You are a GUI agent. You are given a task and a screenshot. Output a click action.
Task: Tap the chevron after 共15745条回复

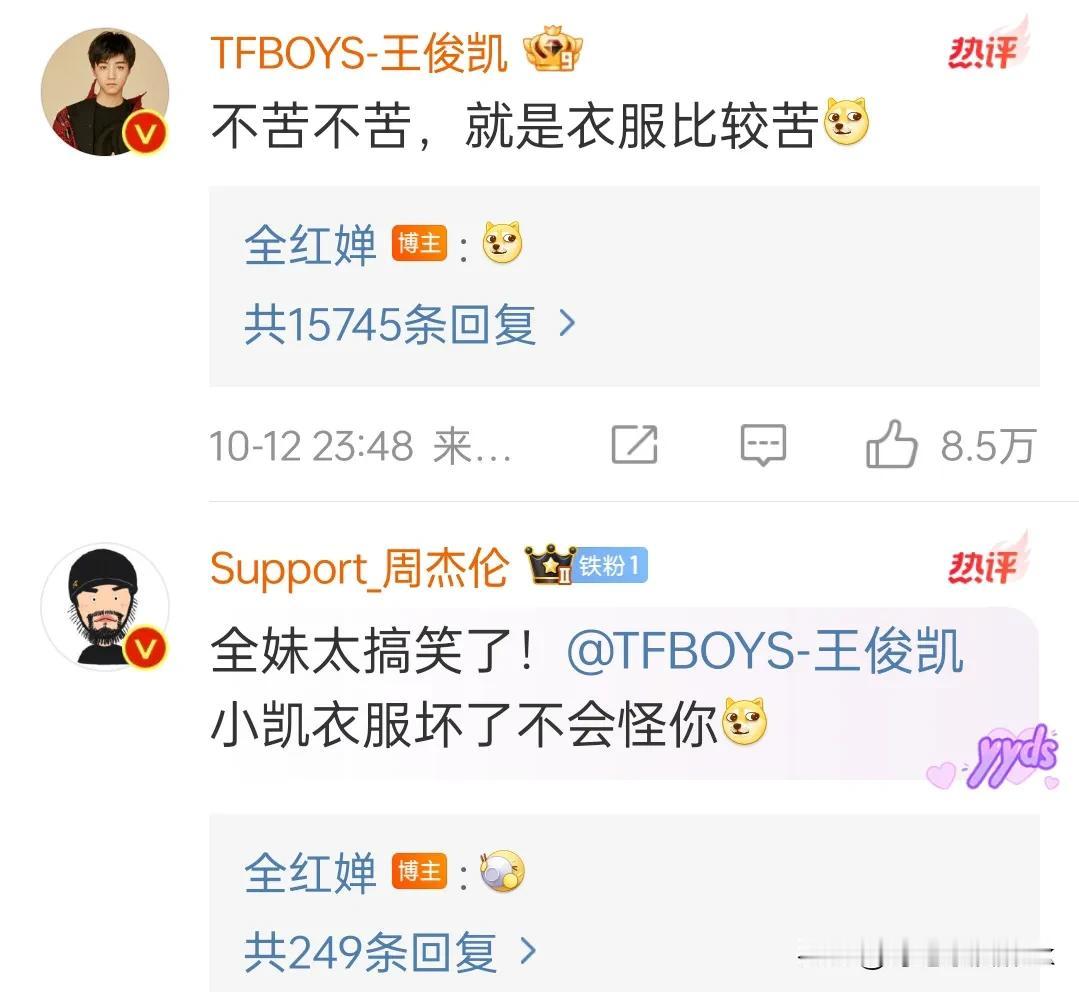[567, 323]
